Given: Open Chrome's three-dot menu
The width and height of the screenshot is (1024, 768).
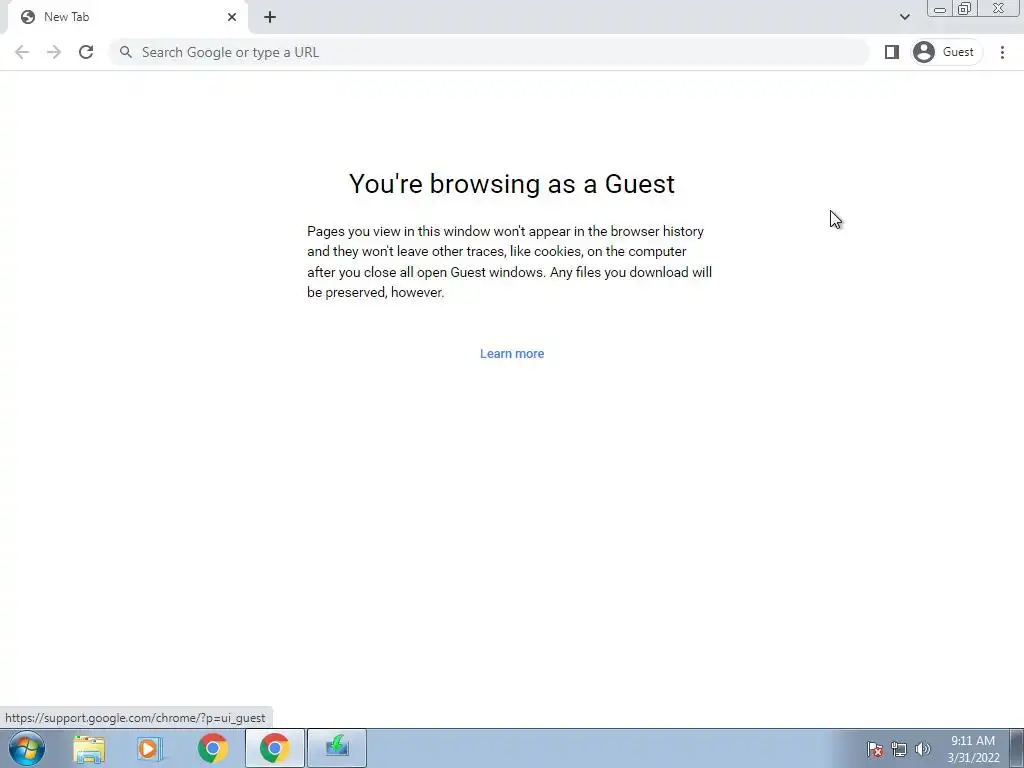Looking at the screenshot, I should pyautogui.click(x=1002, y=52).
